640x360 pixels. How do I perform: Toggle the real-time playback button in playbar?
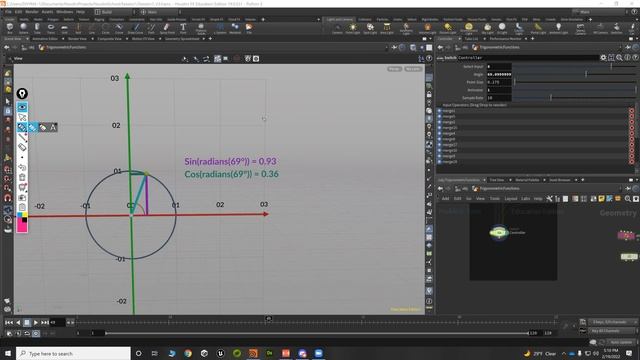36,333
